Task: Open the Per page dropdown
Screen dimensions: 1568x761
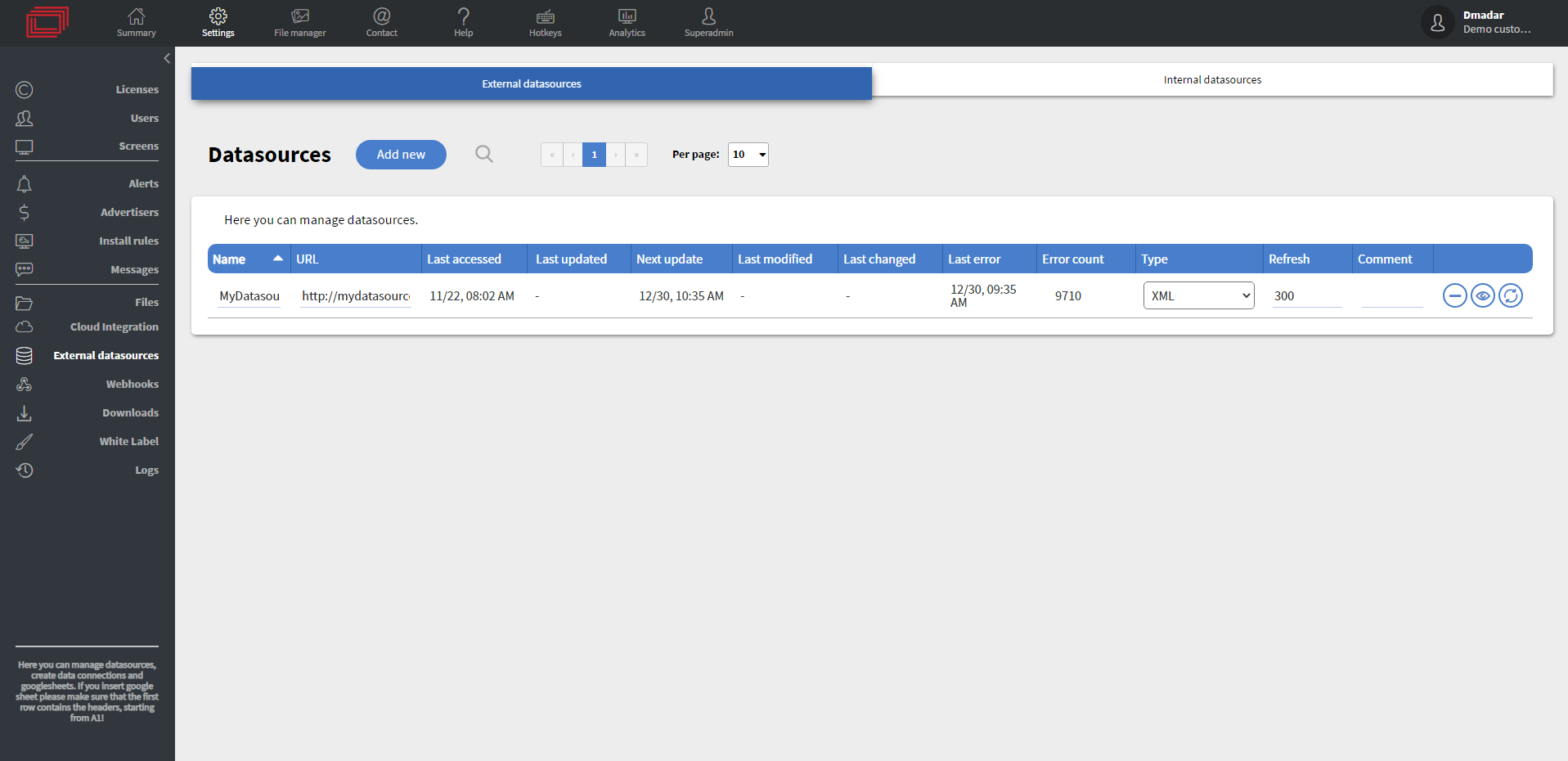Action: 747,154
